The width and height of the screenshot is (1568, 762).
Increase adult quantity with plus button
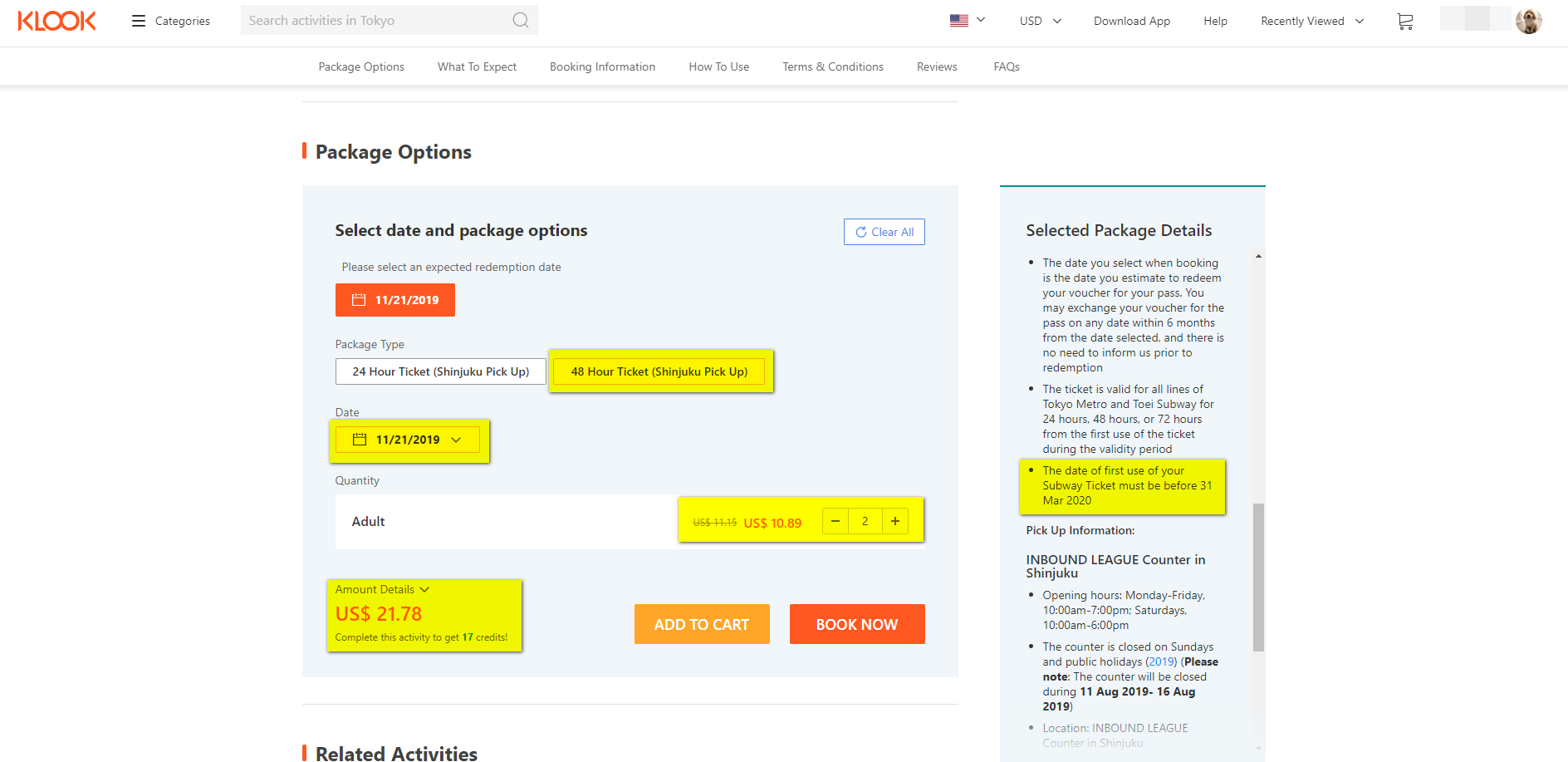[895, 521]
